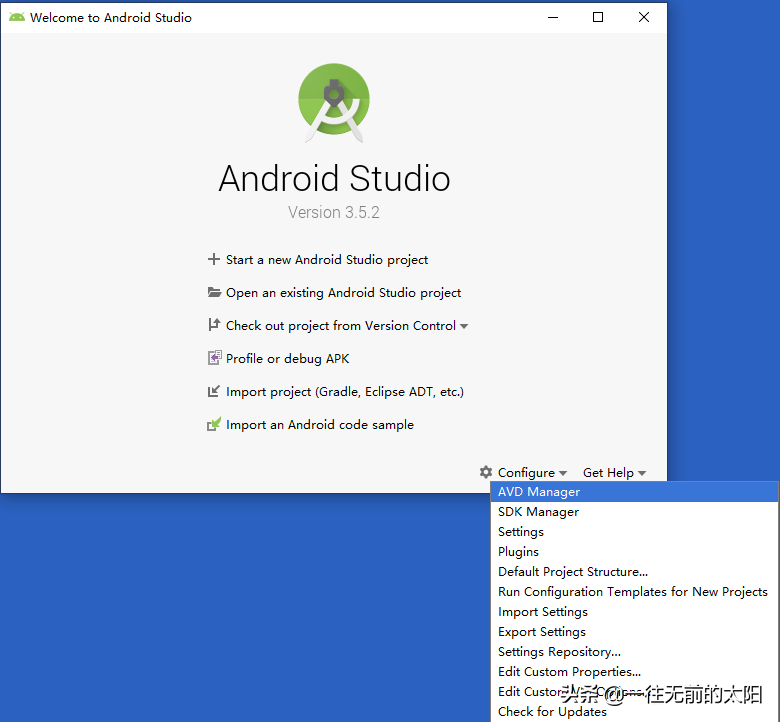Import project from Gradle or Eclipse ADT
The height and width of the screenshot is (722, 780).
tap(345, 392)
